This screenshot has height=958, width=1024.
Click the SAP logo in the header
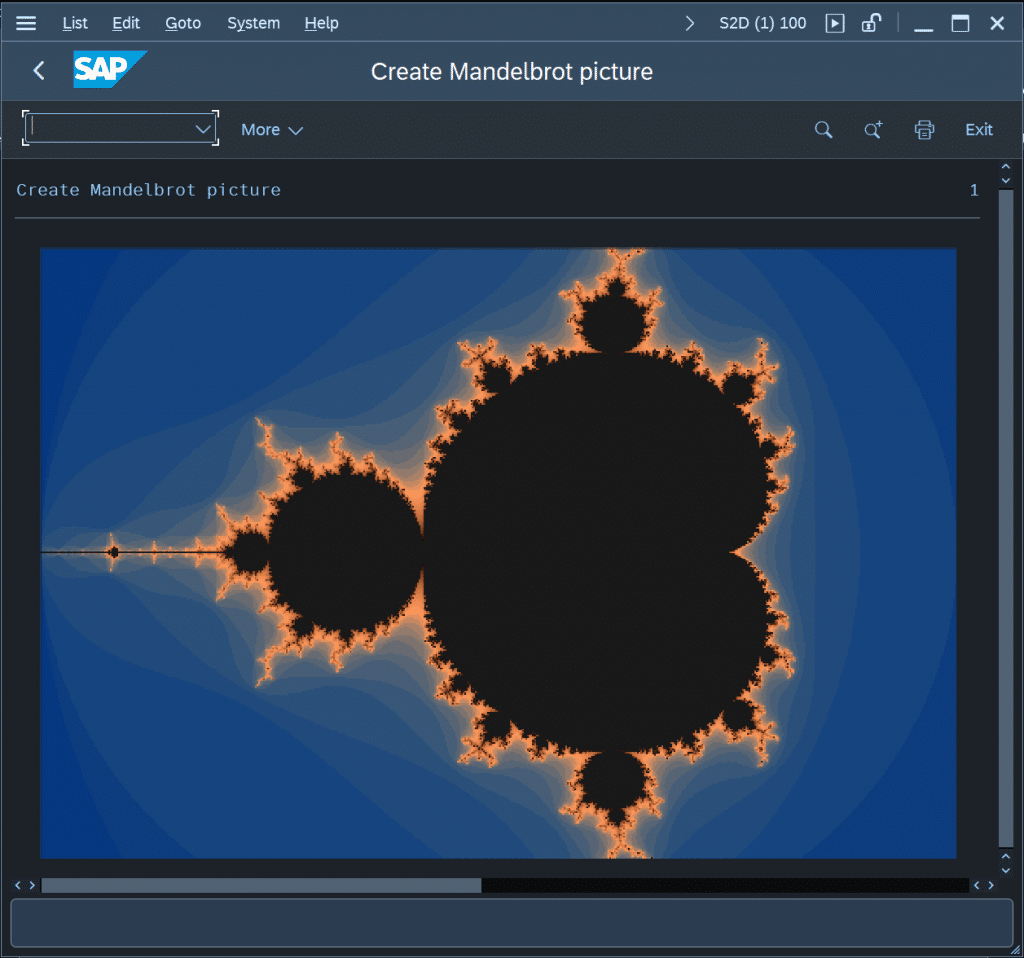click(x=110, y=70)
